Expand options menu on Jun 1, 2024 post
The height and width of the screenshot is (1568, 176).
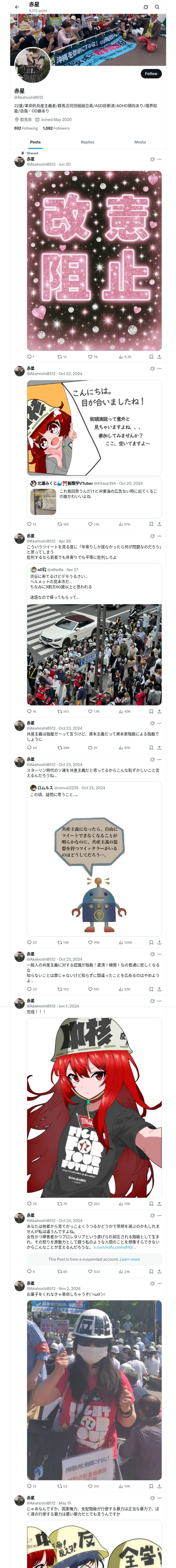160,1001
